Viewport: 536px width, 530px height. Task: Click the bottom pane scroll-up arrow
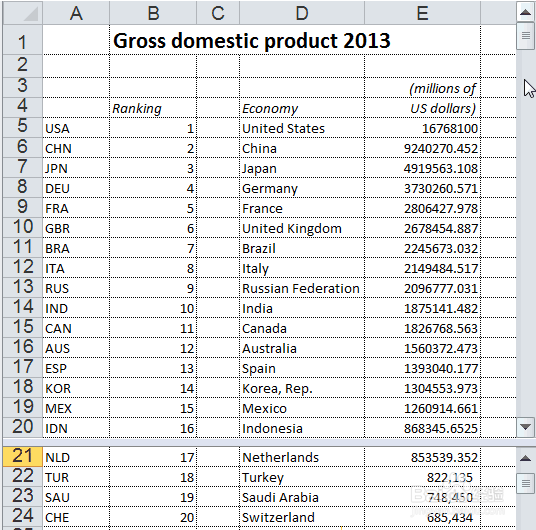(525, 459)
